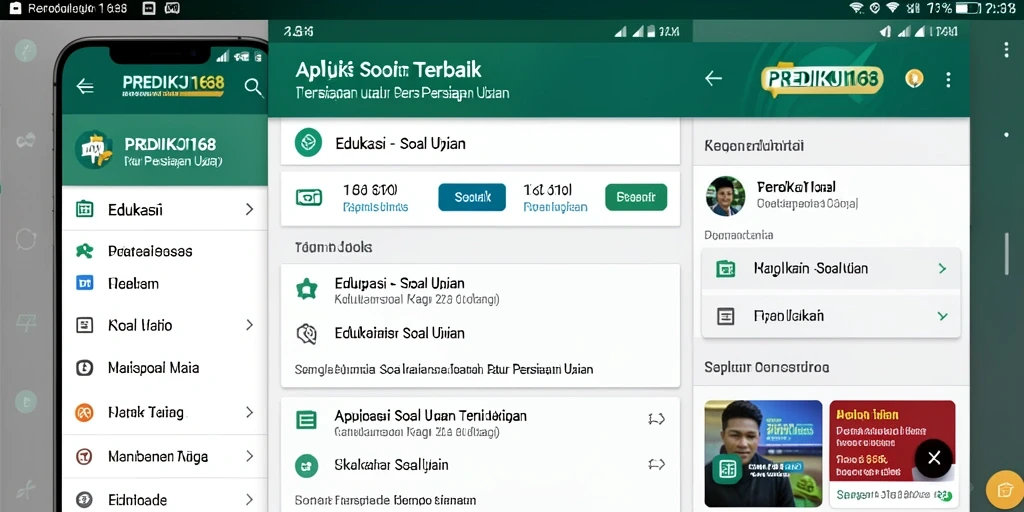This screenshot has height=512, width=1024.
Task: Click the blue Sootaik button
Action: [472, 197]
